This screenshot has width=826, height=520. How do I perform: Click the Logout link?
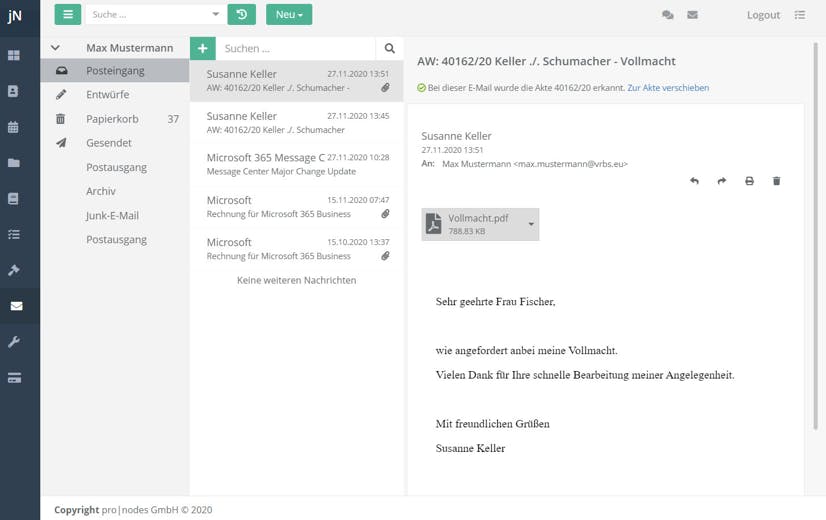pos(763,15)
